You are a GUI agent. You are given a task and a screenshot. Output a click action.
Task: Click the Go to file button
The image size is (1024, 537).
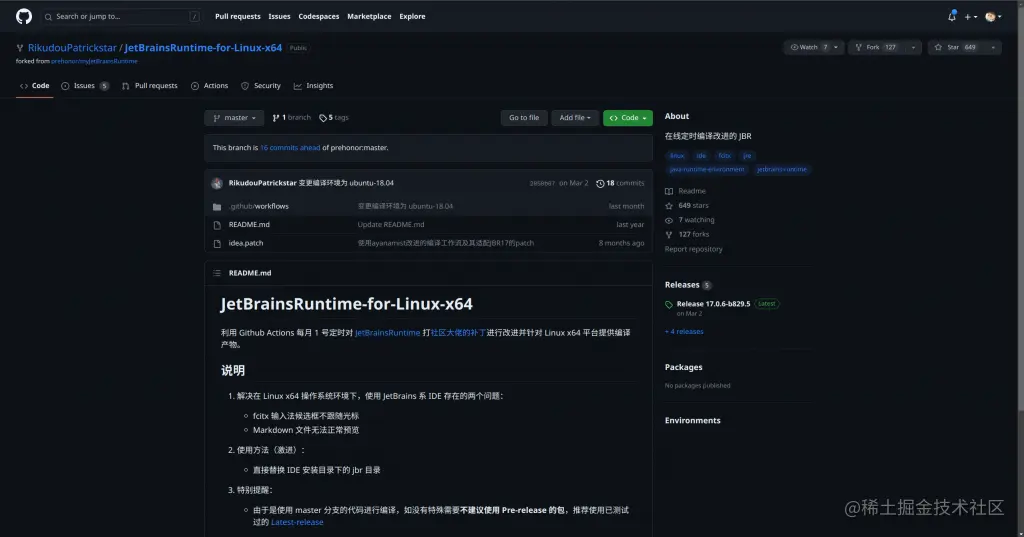coord(524,118)
